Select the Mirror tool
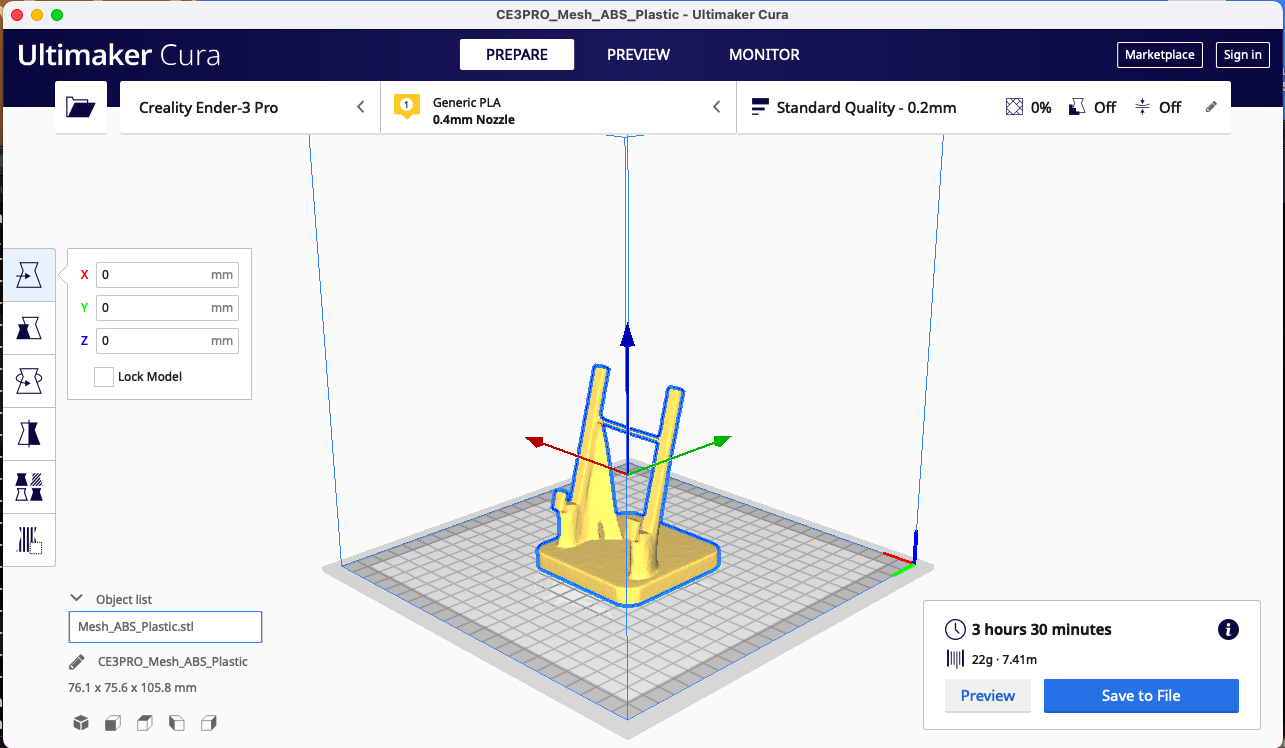 pyautogui.click(x=29, y=433)
